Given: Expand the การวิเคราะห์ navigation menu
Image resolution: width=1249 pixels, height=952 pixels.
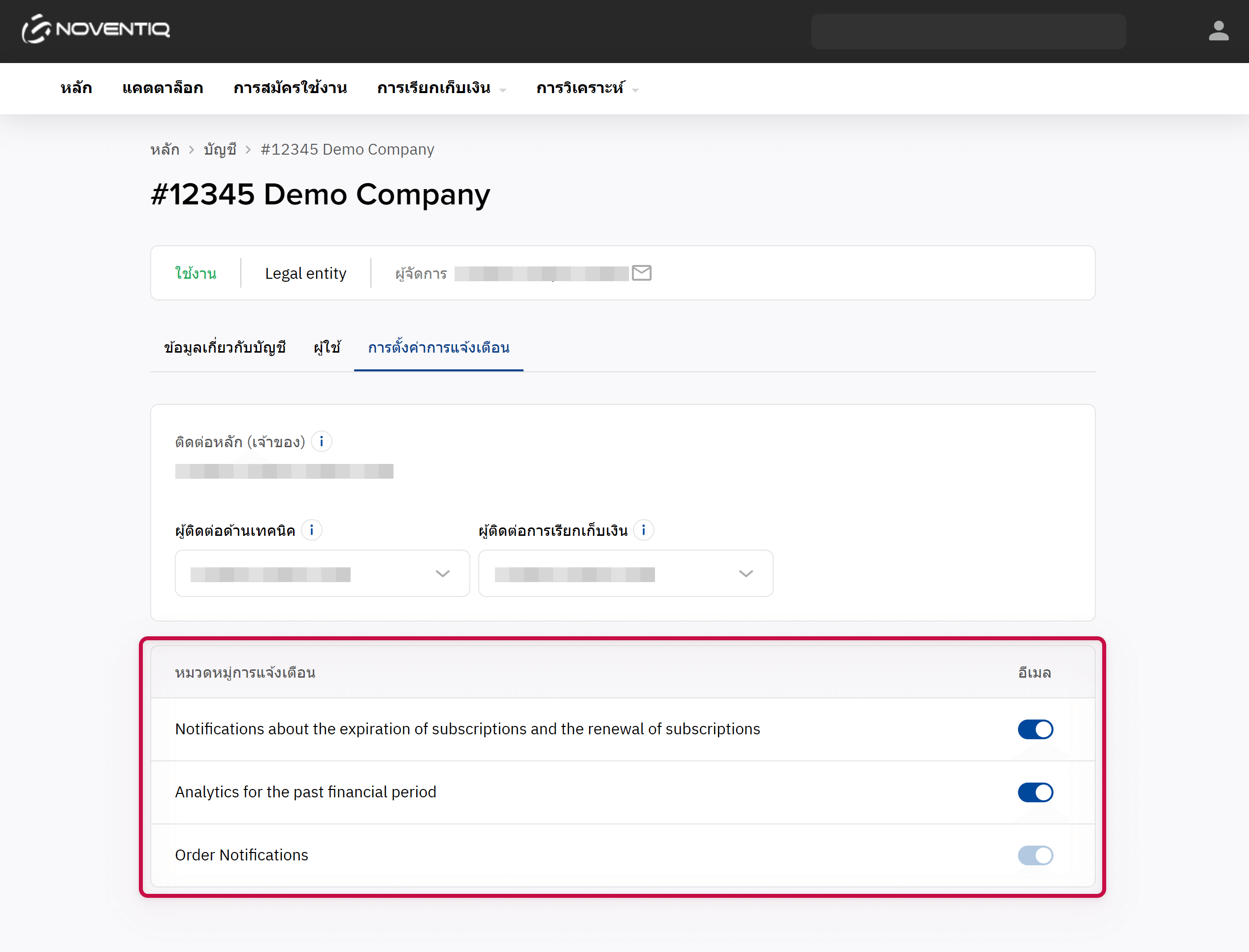Looking at the screenshot, I should tap(587, 88).
